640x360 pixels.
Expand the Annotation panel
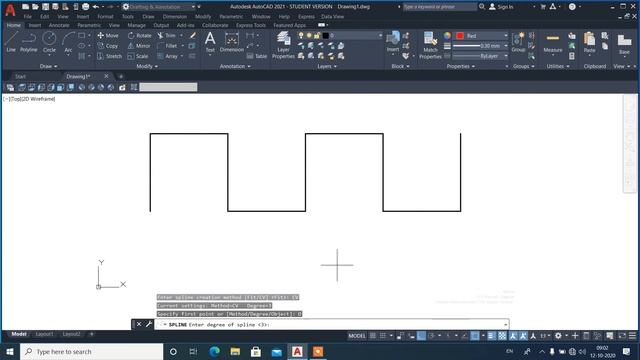[235, 66]
